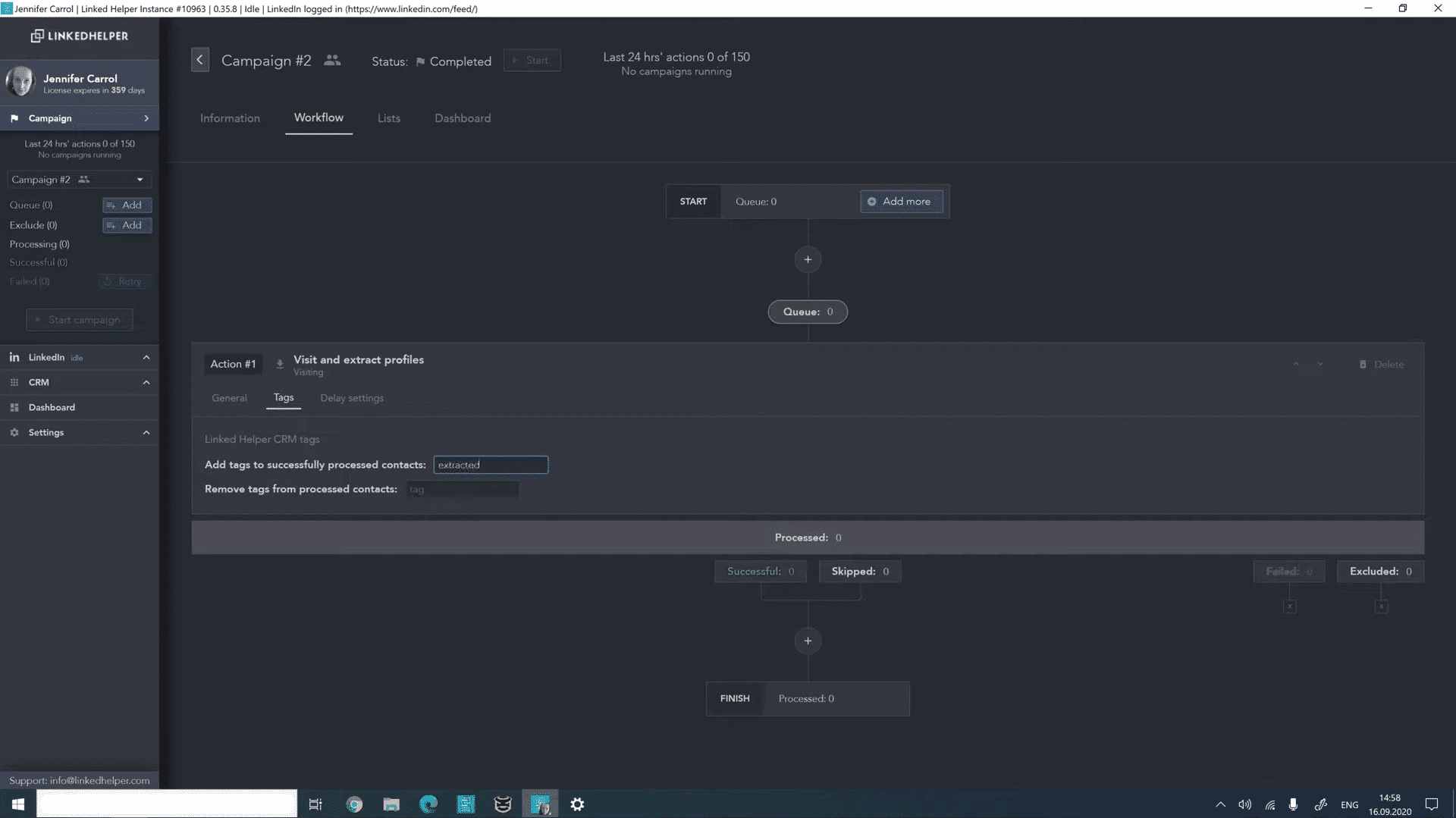Collapse the Settings sidebar section

coord(146,432)
